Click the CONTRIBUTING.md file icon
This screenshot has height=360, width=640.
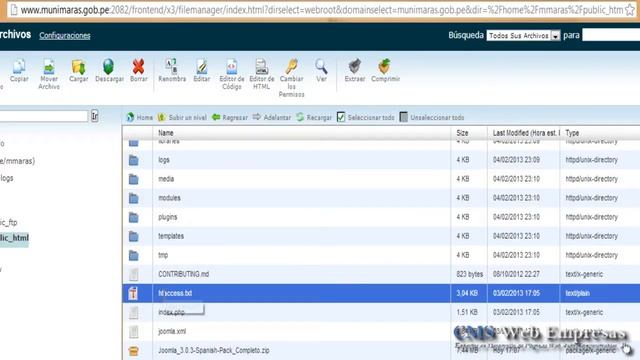point(133,274)
